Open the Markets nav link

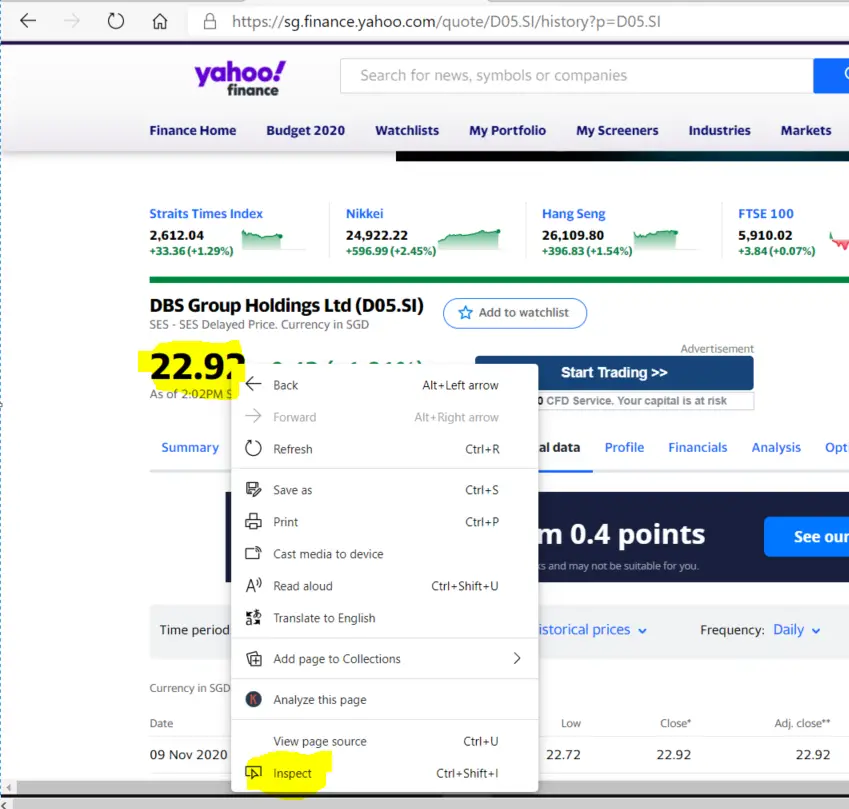806,131
